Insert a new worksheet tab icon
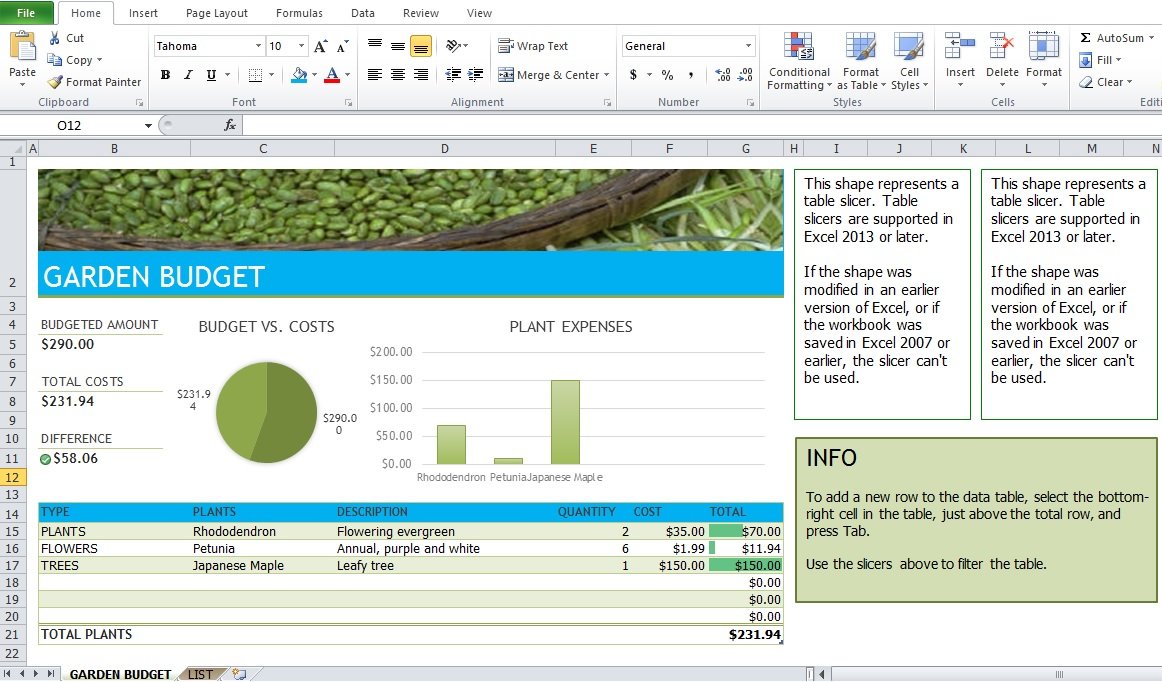 (x=239, y=674)
